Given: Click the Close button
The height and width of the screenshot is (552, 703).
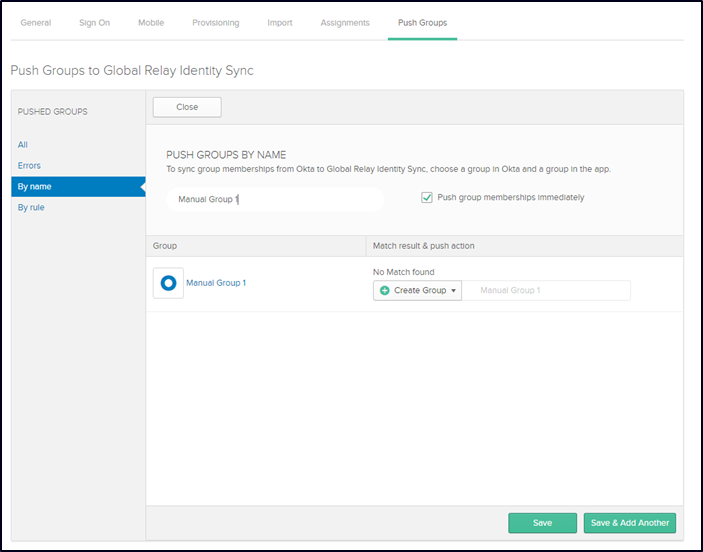Looking at the screenshot, I should (x=187, y=107).
